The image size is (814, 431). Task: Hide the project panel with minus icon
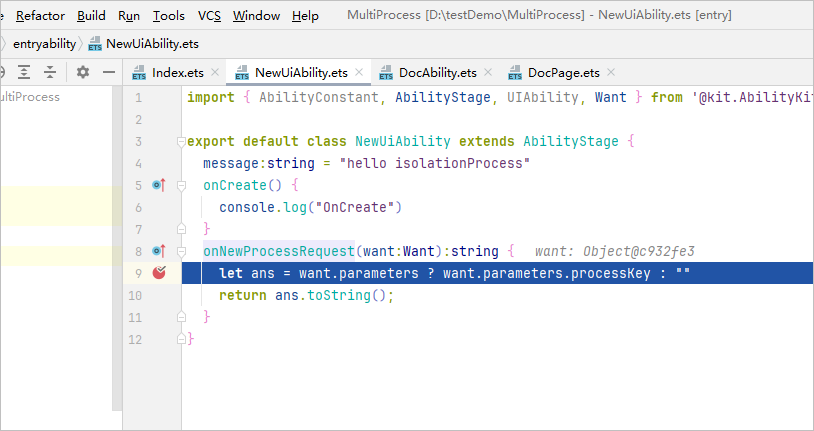(109, 73)
